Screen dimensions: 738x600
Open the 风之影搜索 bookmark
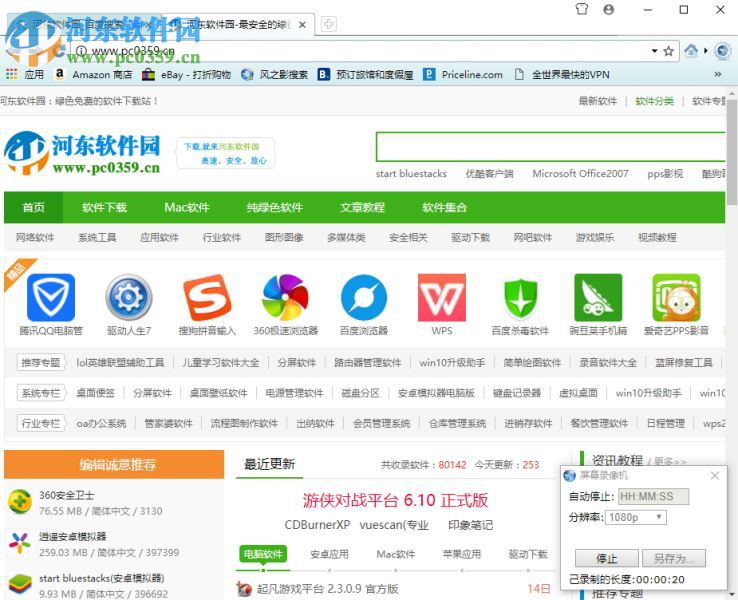tap(274, 74)
